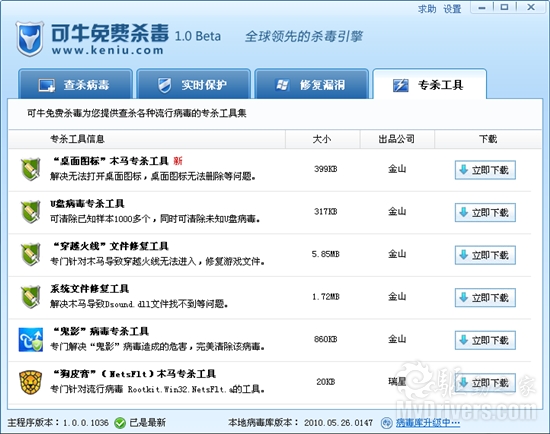Download the “鬼影”病毒专杀工具

click(x=485, y=340)
